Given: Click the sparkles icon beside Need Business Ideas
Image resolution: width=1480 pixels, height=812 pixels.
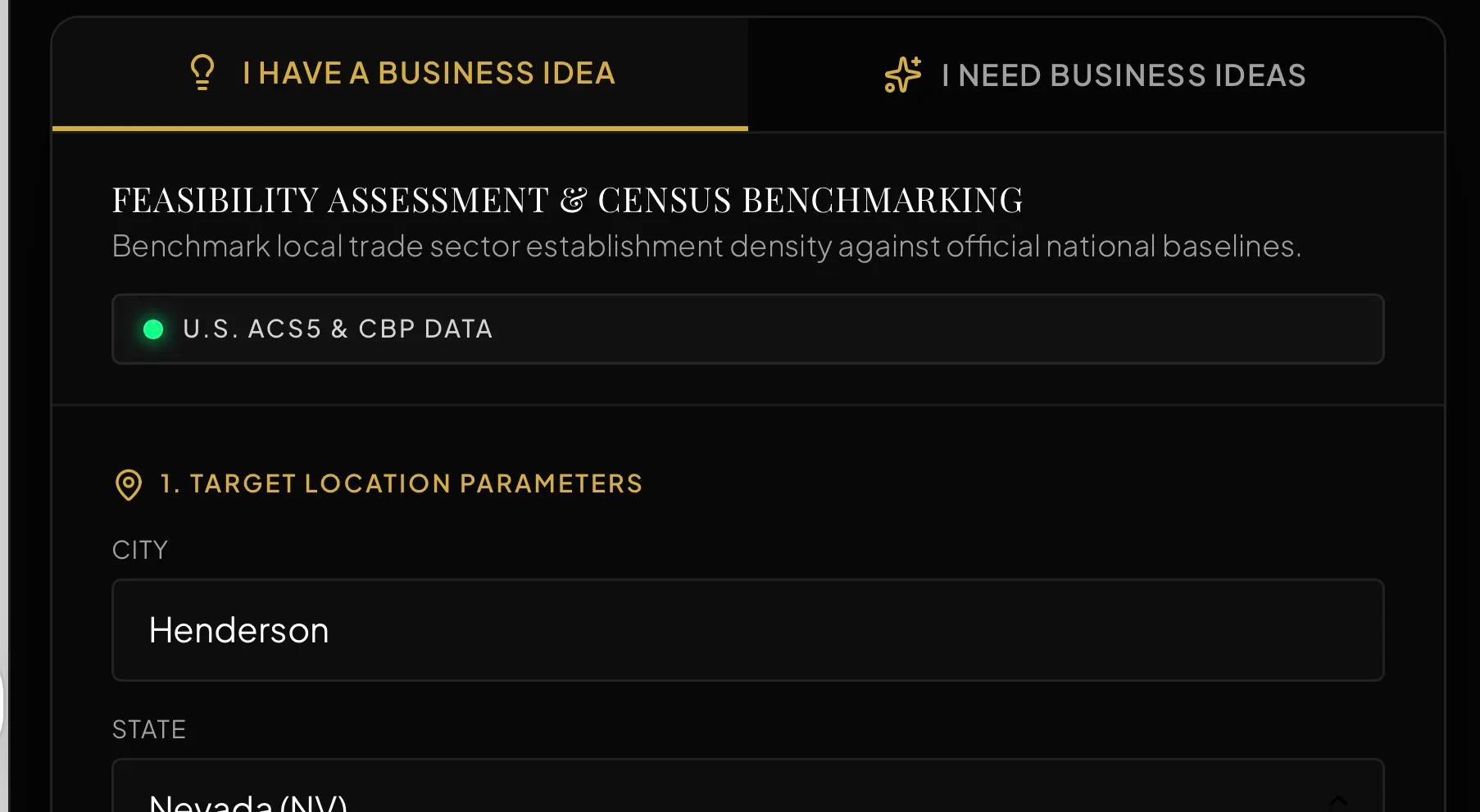Looking at the screenshot, I should pyautogui.click(x=903, y=75).
